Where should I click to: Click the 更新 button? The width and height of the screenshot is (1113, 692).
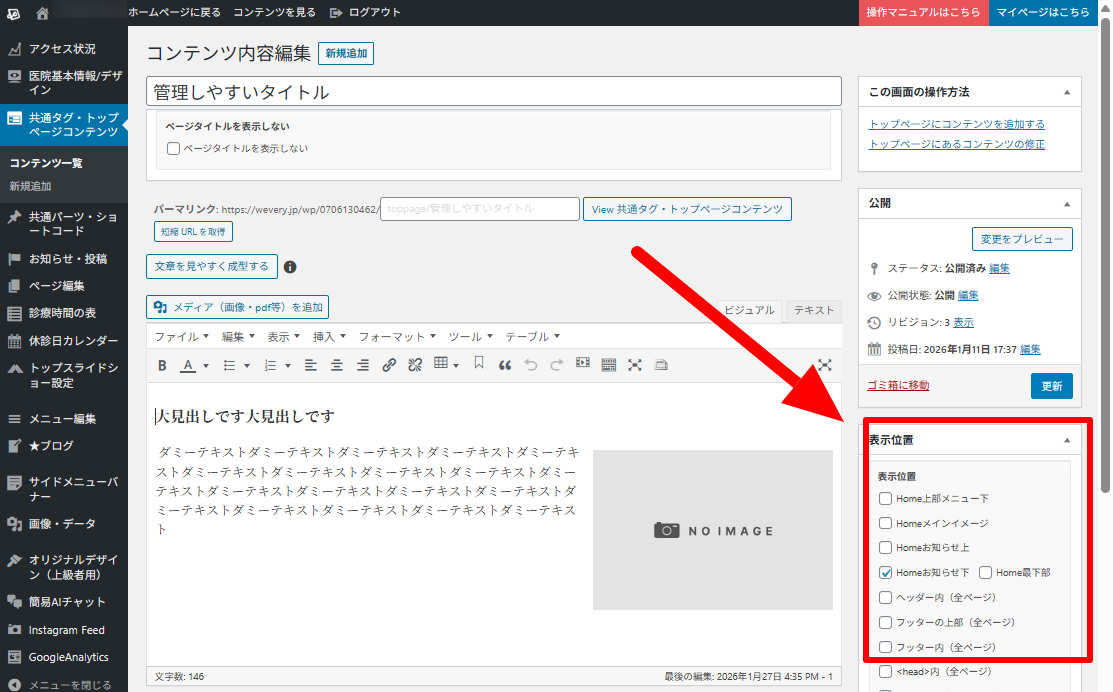coord(1051,386)
